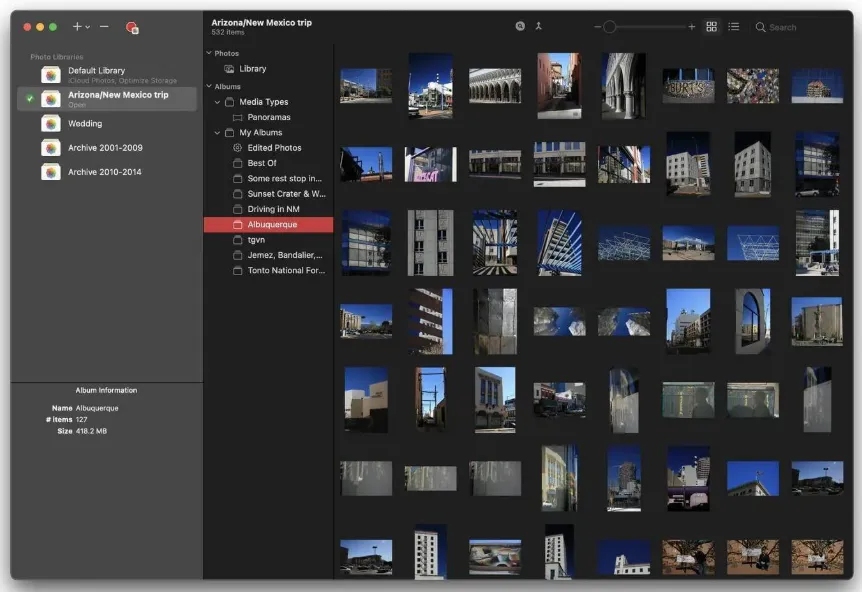Screen dimensions: 862x592
Task: Click the tgvn album icon
Action: coord(237,240)
